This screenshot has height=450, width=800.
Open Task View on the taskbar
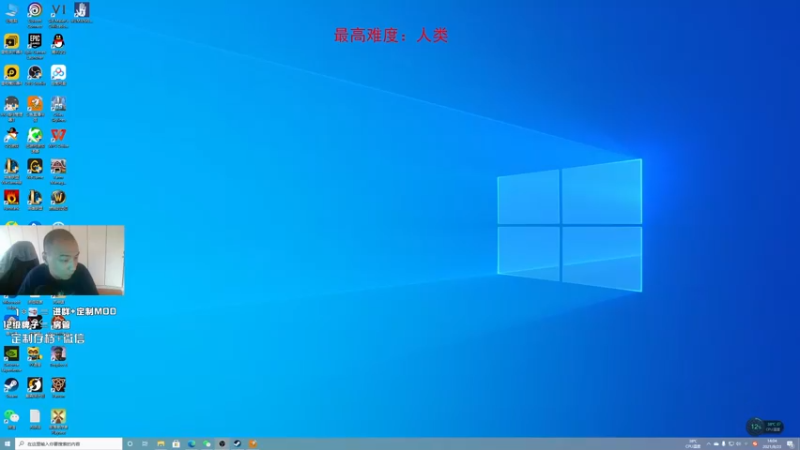pos(145,444)
